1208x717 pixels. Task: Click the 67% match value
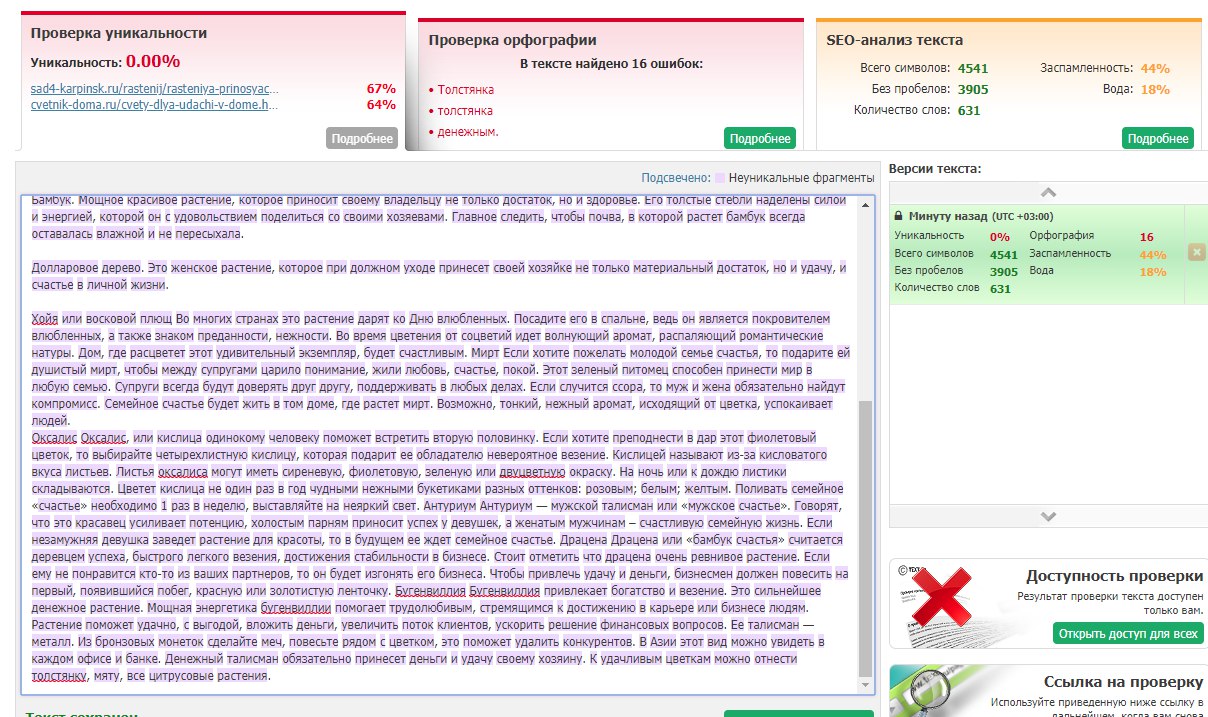(381, 88)
